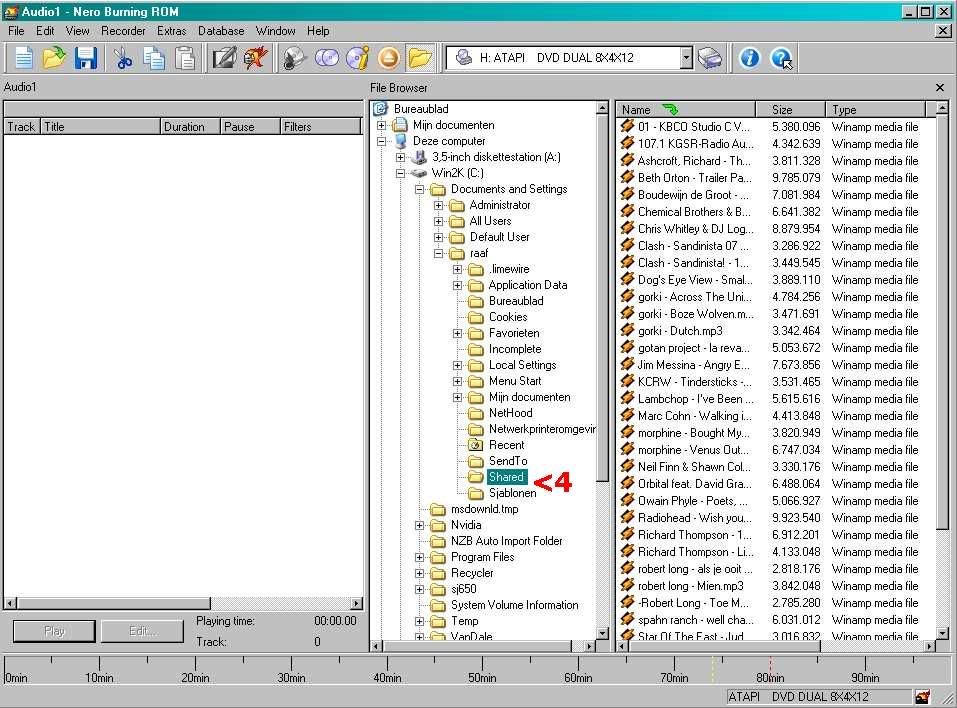Launch disc copy (two discs icon)
Viewport: 957px width, 708px height.
coord(327,59)
